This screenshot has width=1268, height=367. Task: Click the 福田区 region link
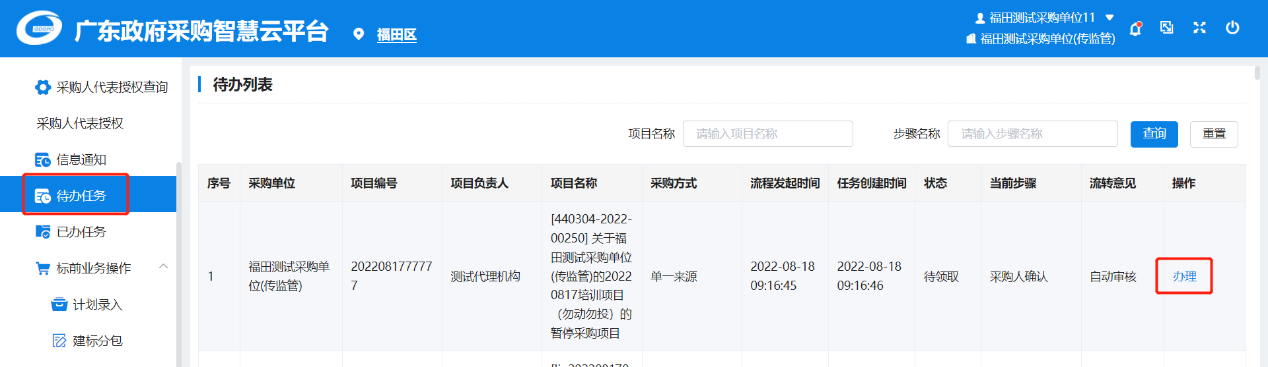(396, 35)
